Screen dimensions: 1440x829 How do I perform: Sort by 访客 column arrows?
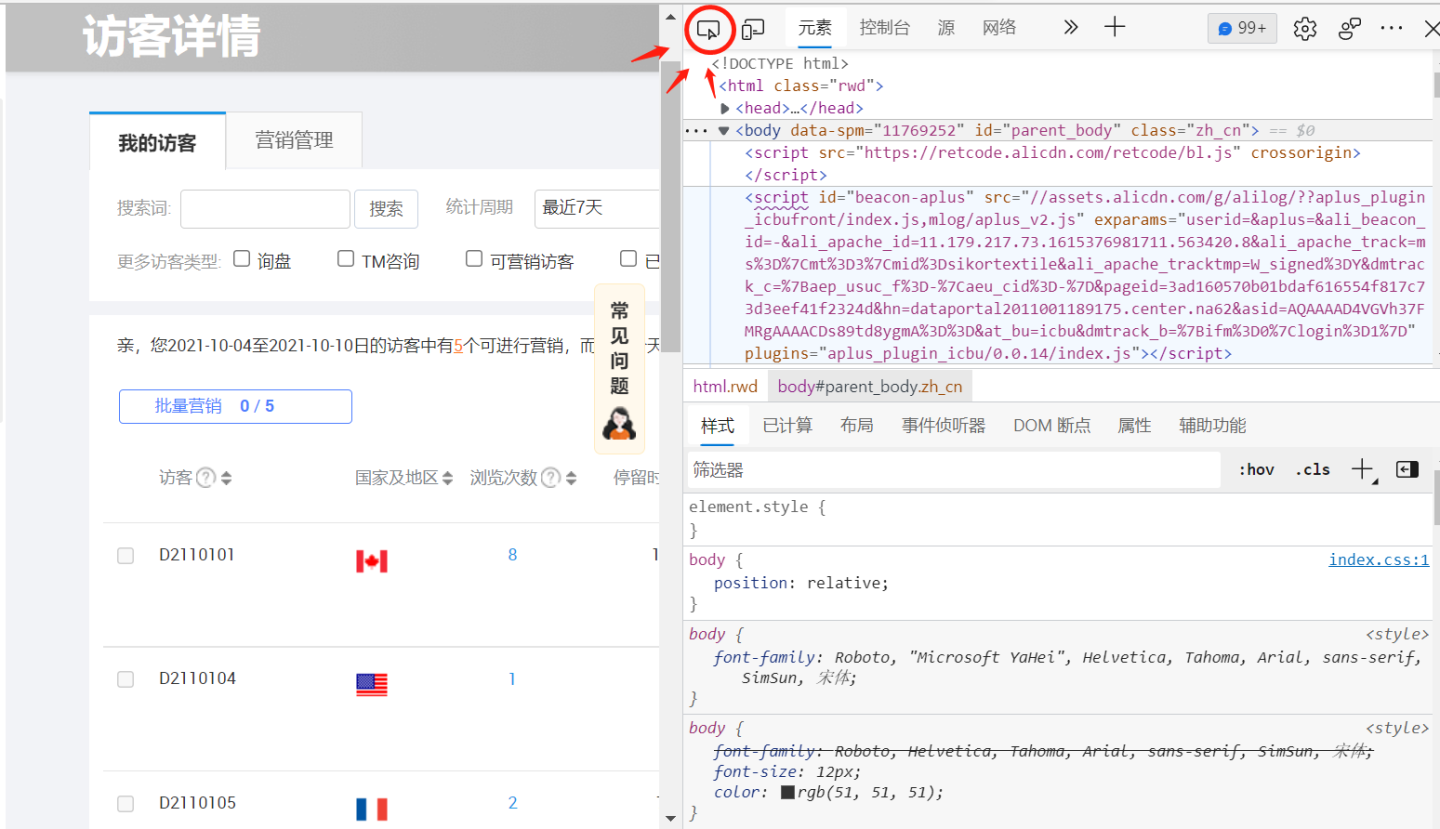(227, 478)
